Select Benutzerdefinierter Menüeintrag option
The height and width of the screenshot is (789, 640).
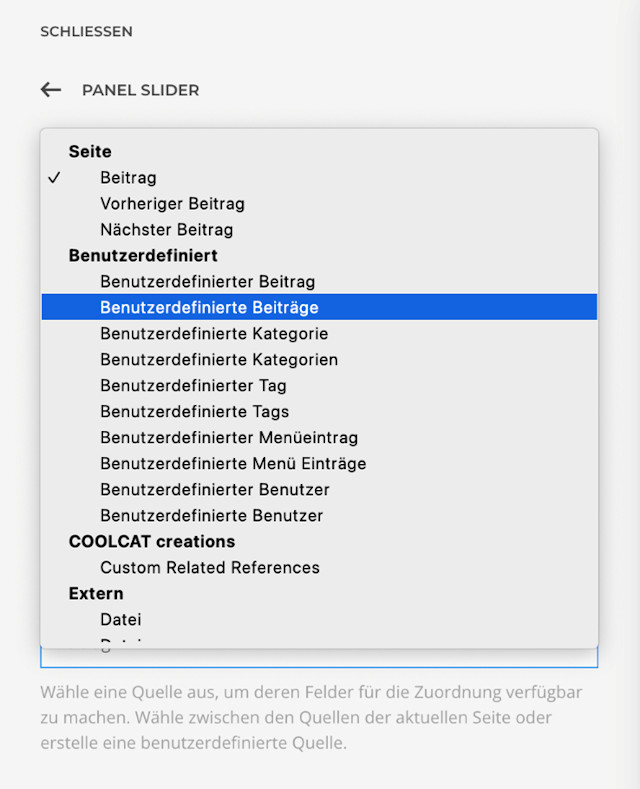point(229,438)
